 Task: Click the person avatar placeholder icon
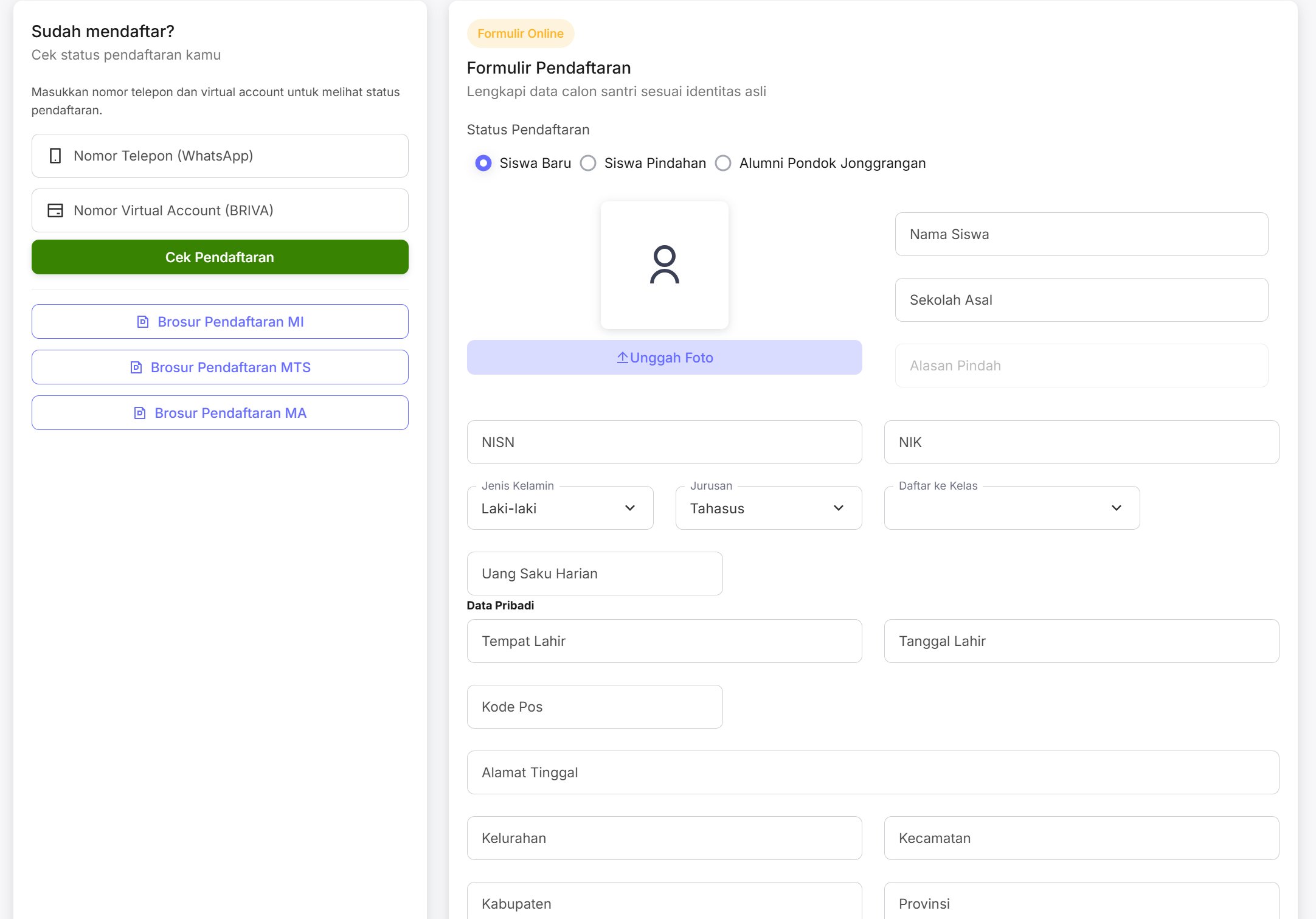click(664, 265)
